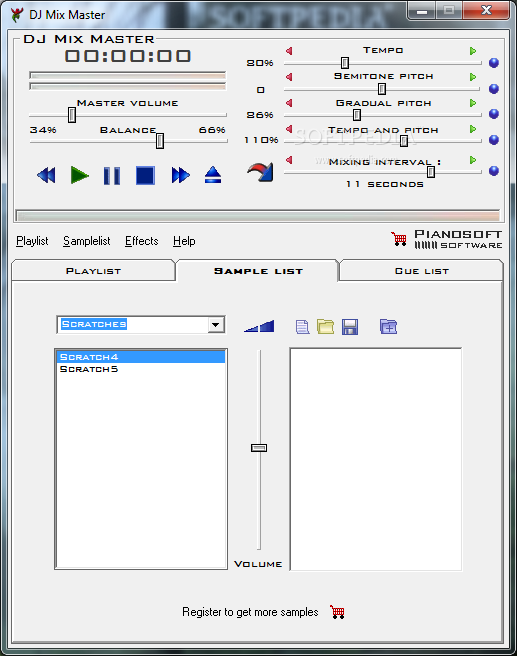The height and width of the screenshot is (656, 517).
Task: Click the add folder icon with plus
Action: point(389,326)
